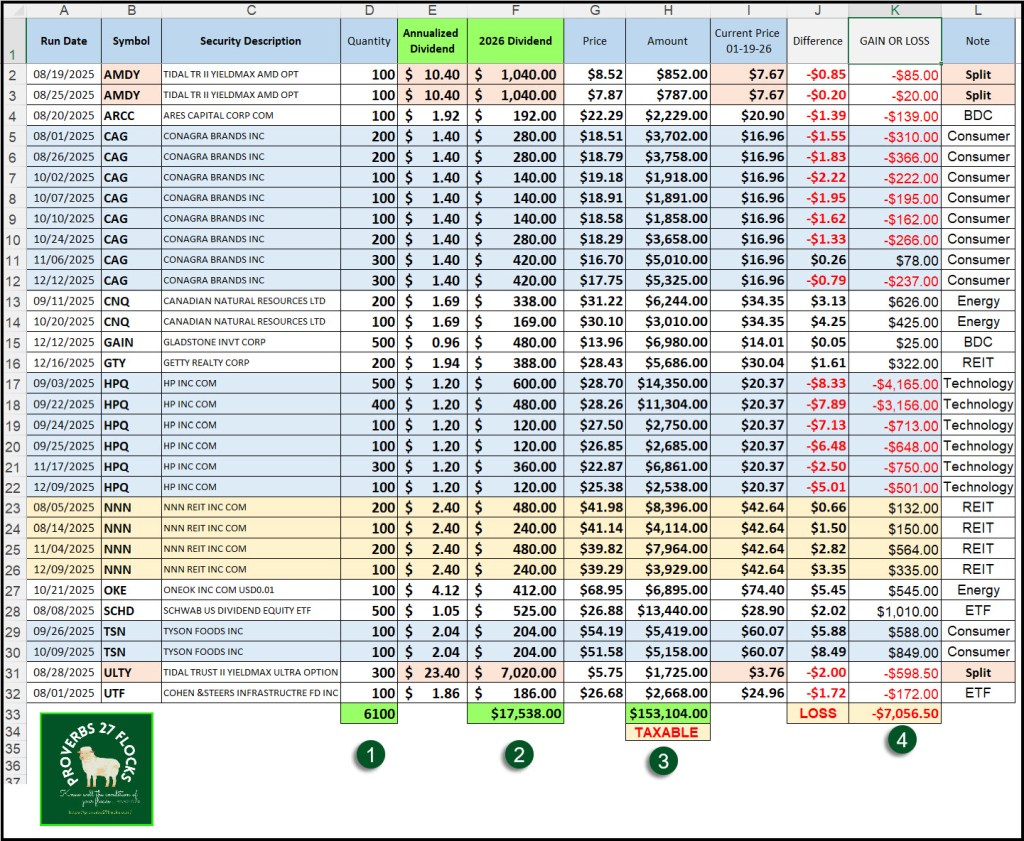Select the total quantity cell 6100
Image resolution: width=1024 pixels, height=841 pixels.
point(368,714)
